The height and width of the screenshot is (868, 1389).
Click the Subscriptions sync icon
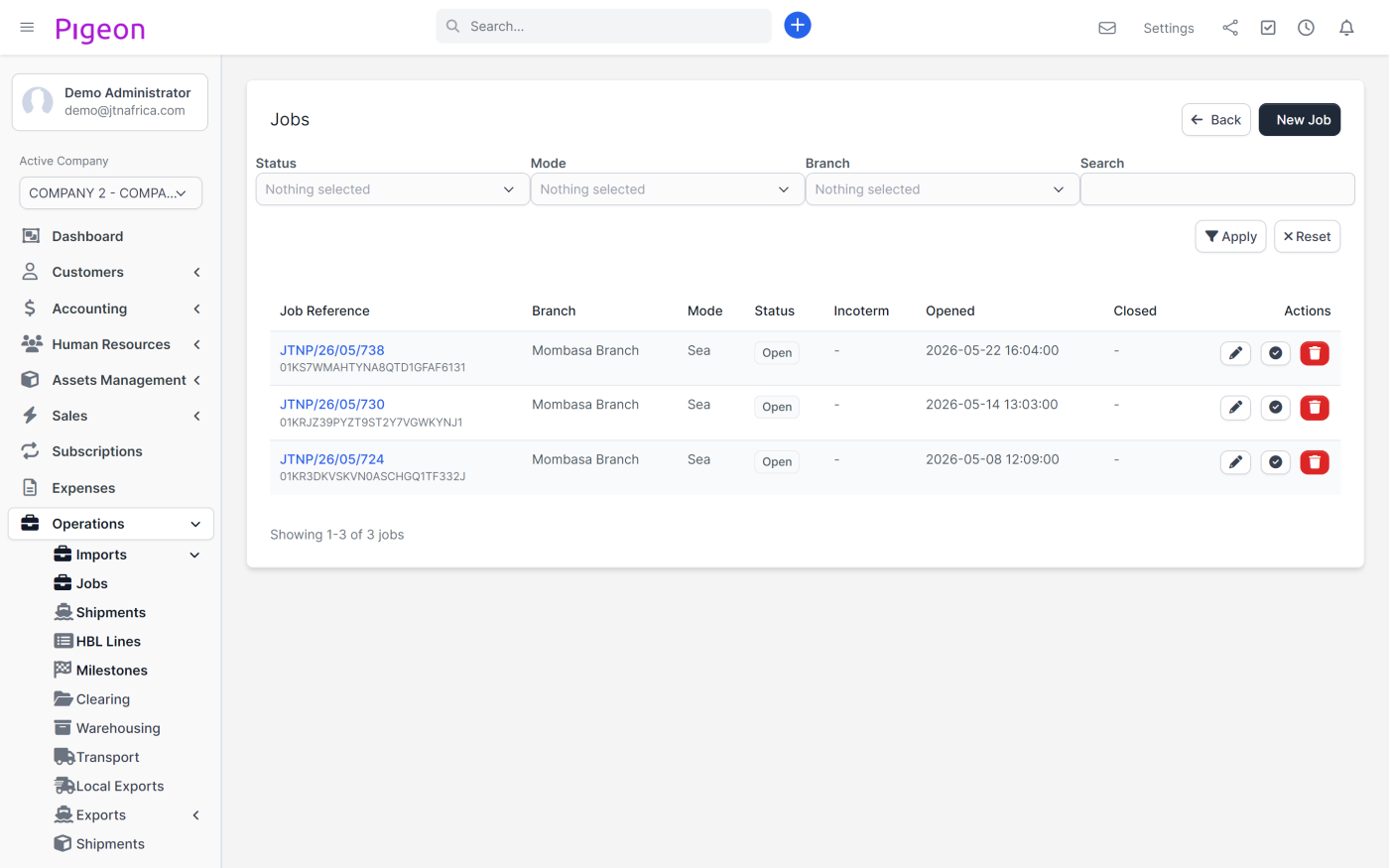[x=31, y=451]
